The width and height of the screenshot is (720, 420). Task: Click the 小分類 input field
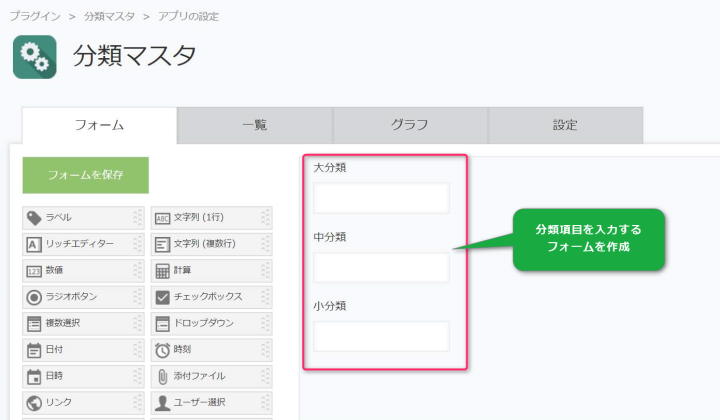381,336
